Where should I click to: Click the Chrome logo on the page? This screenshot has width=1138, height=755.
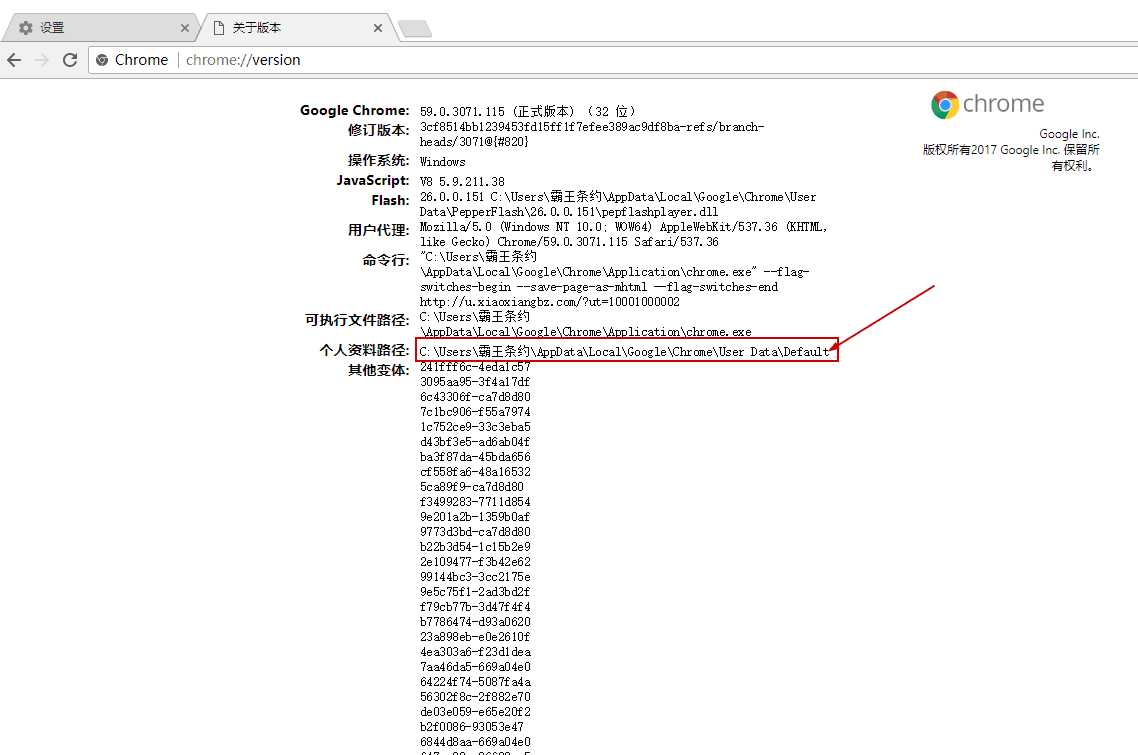point(945,105)
